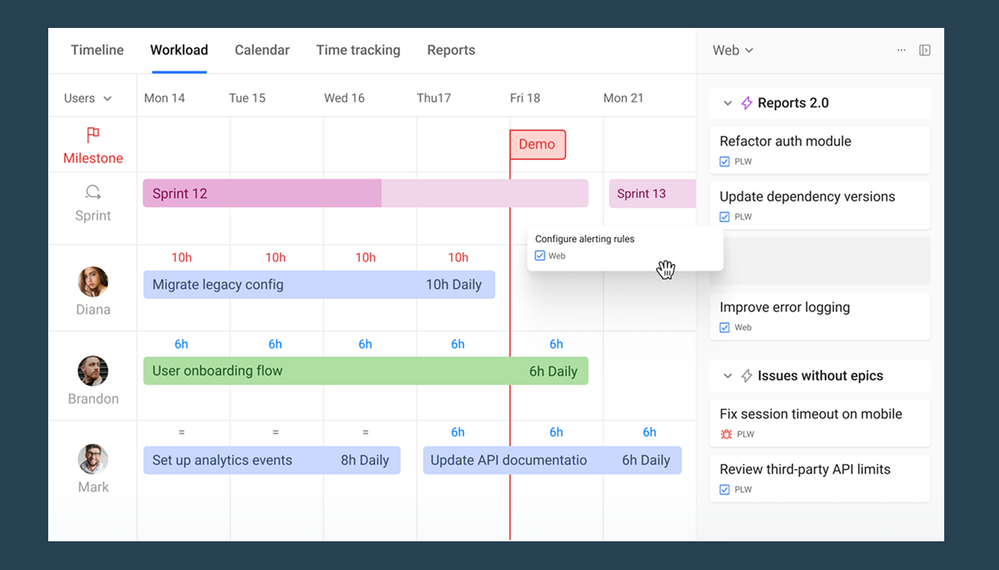This screenshot has height=570, width=999.
Task: Select the Configure alerting rules floating card
Action: 625,248
